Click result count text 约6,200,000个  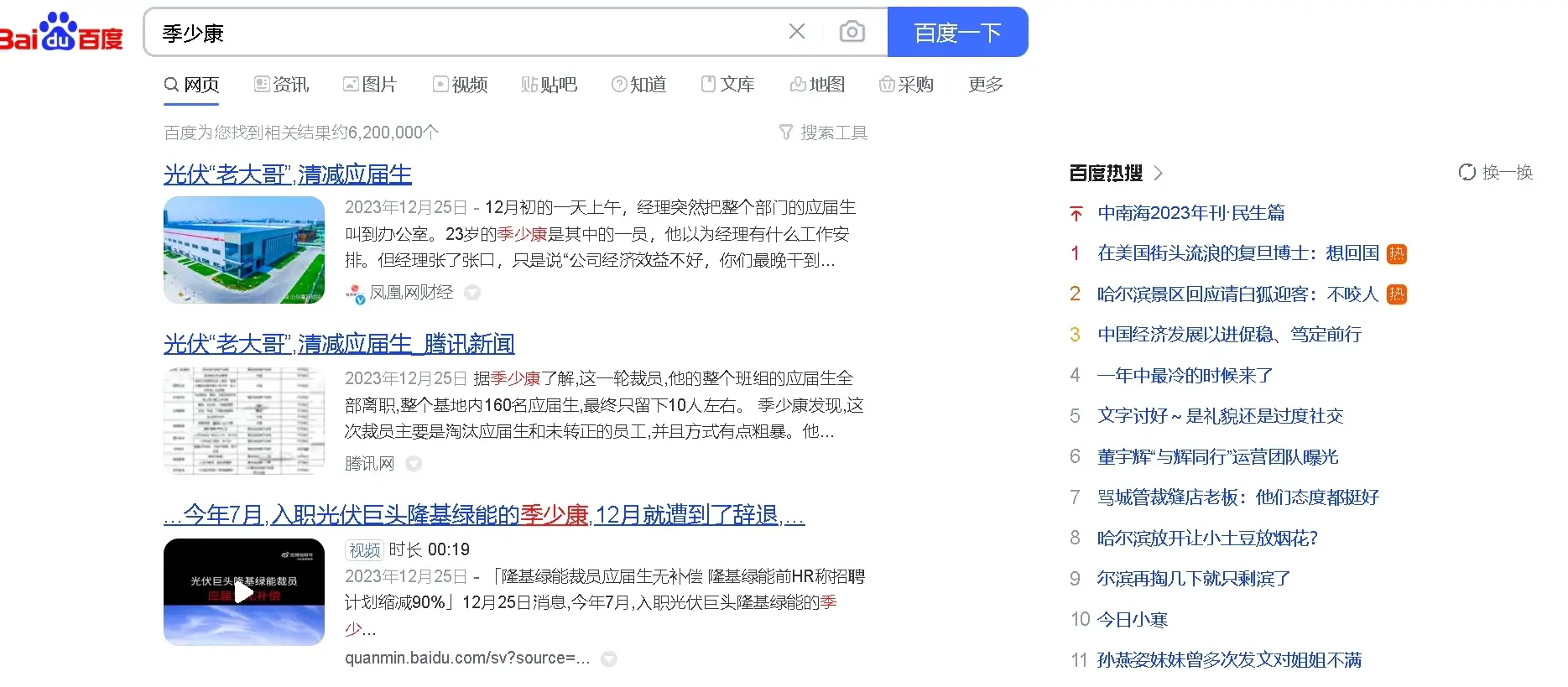click(x=385, y=133)
